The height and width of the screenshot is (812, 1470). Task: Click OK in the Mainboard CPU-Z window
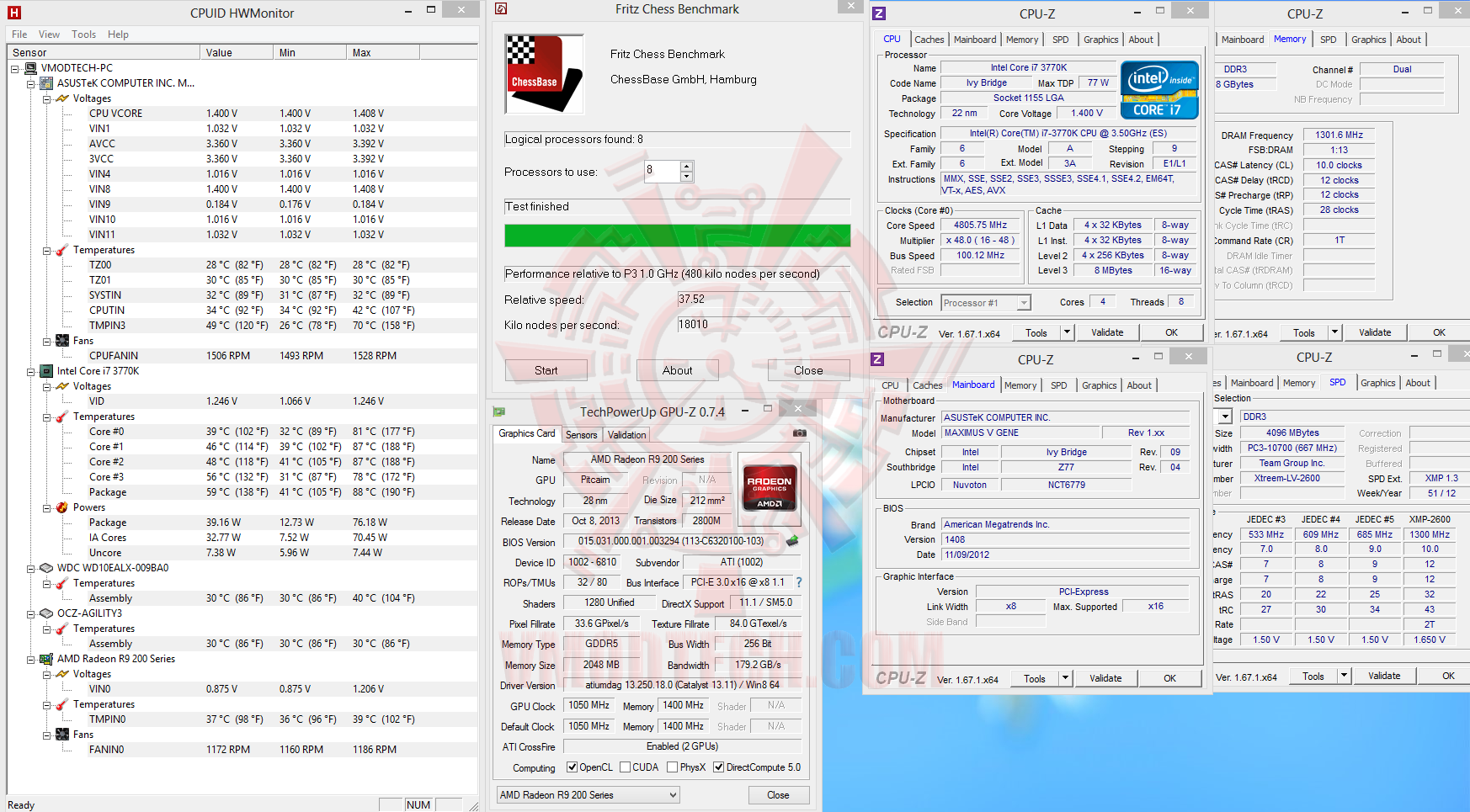coord(1170,678)
